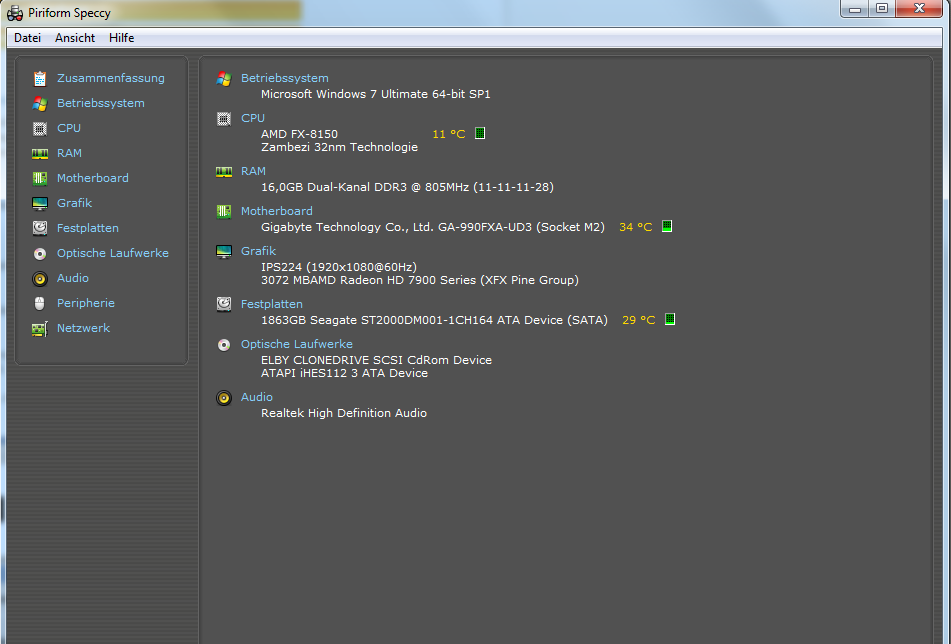Click the Grafik monitor icon in sidebar
The height and width of the screenshot is (644, 951).
pyautogui.click(x=40, y=203)
